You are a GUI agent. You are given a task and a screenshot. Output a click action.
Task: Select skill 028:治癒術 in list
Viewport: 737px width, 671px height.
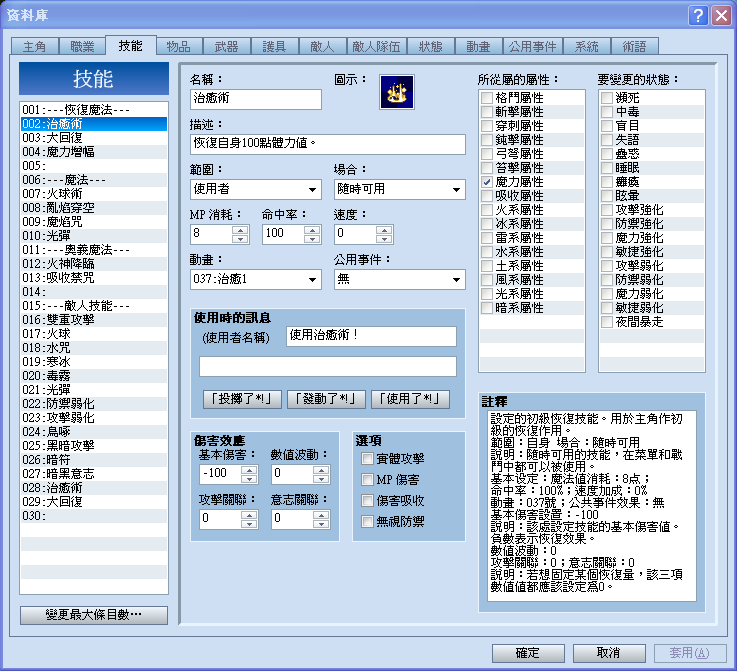(94, 488)
